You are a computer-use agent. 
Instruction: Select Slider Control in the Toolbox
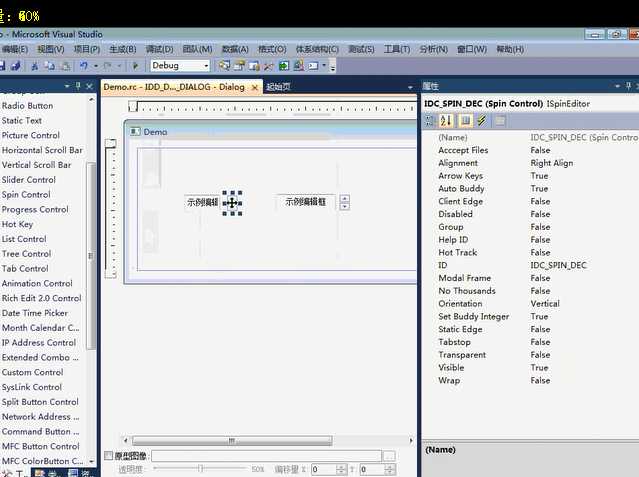[29, 180]
